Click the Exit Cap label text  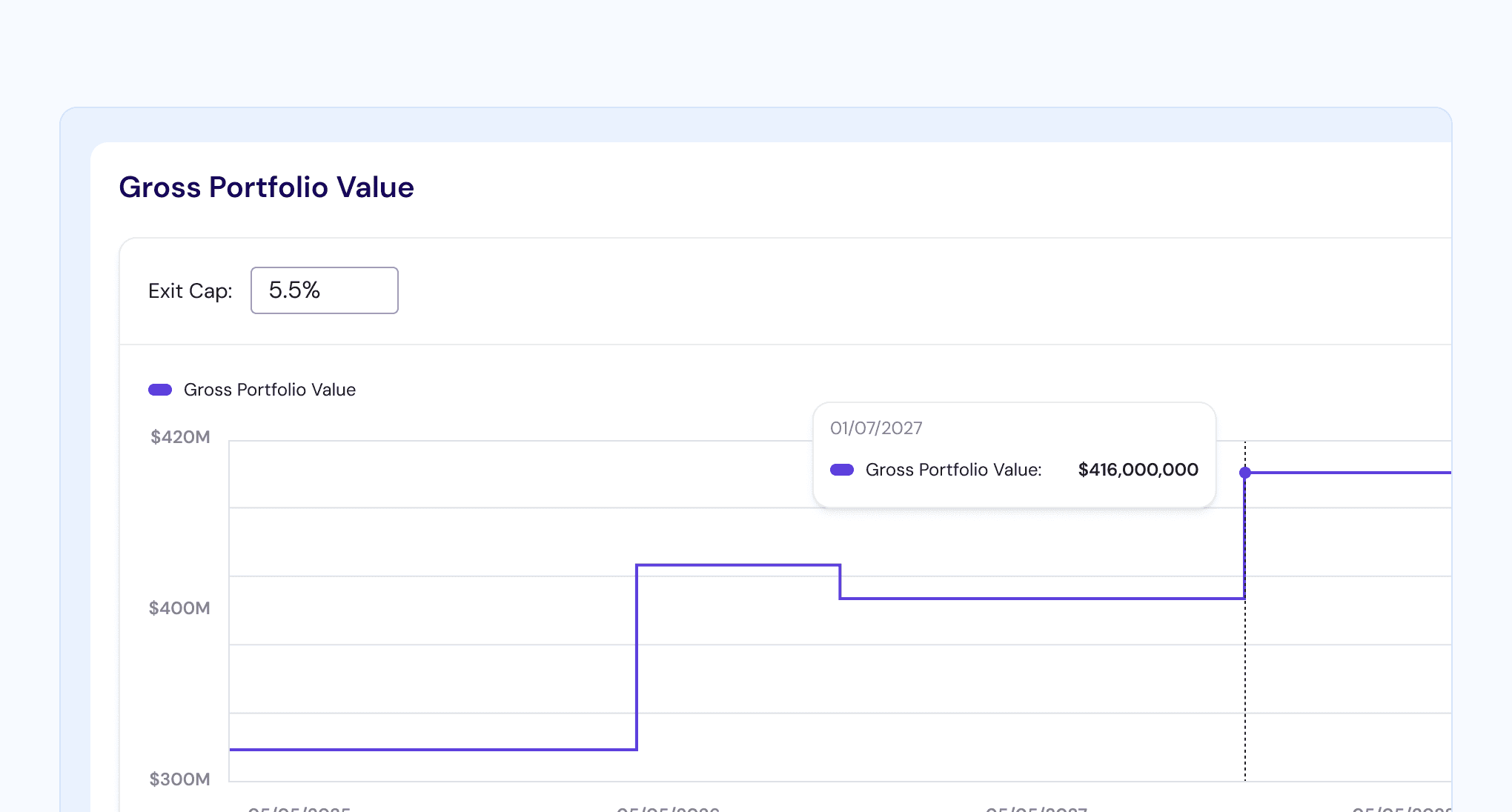(190, 291)
